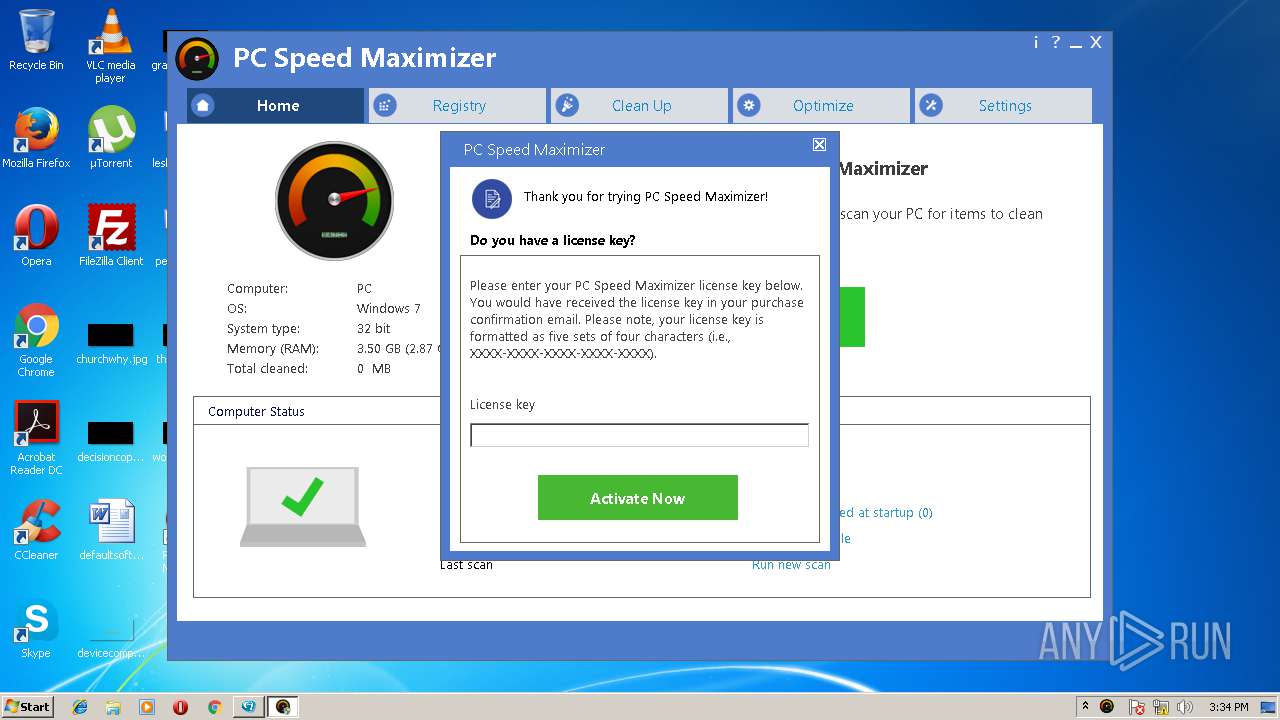Open Opera desktop icon
The width and height of the screenshot is (1280, 720).
(36, 236)
